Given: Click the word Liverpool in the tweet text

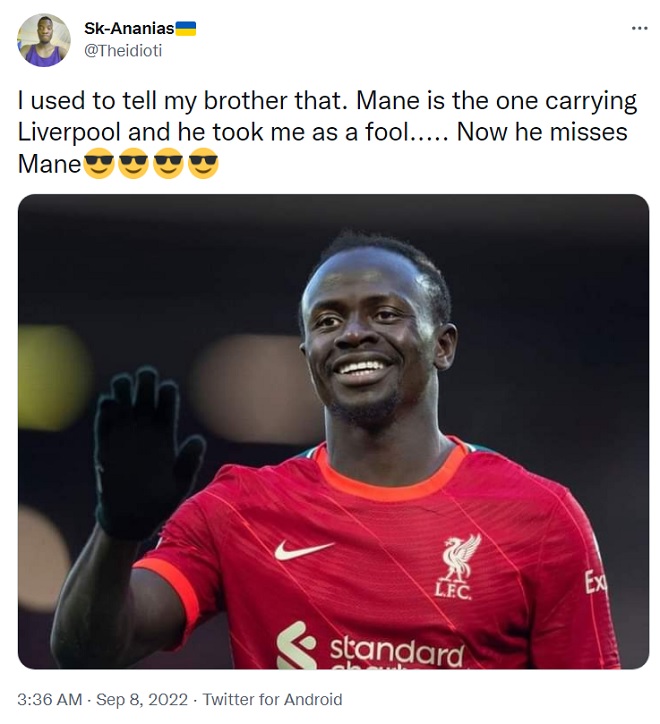Looking at the screenshot, I should pos(69,132).
